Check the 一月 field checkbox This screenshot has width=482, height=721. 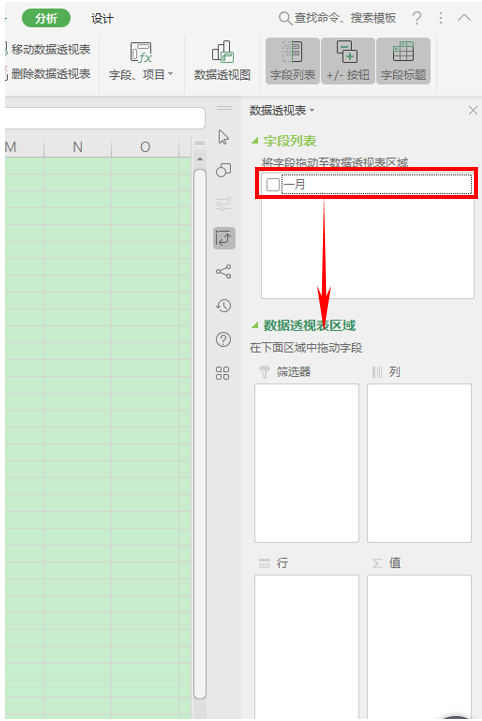point(273,184)
